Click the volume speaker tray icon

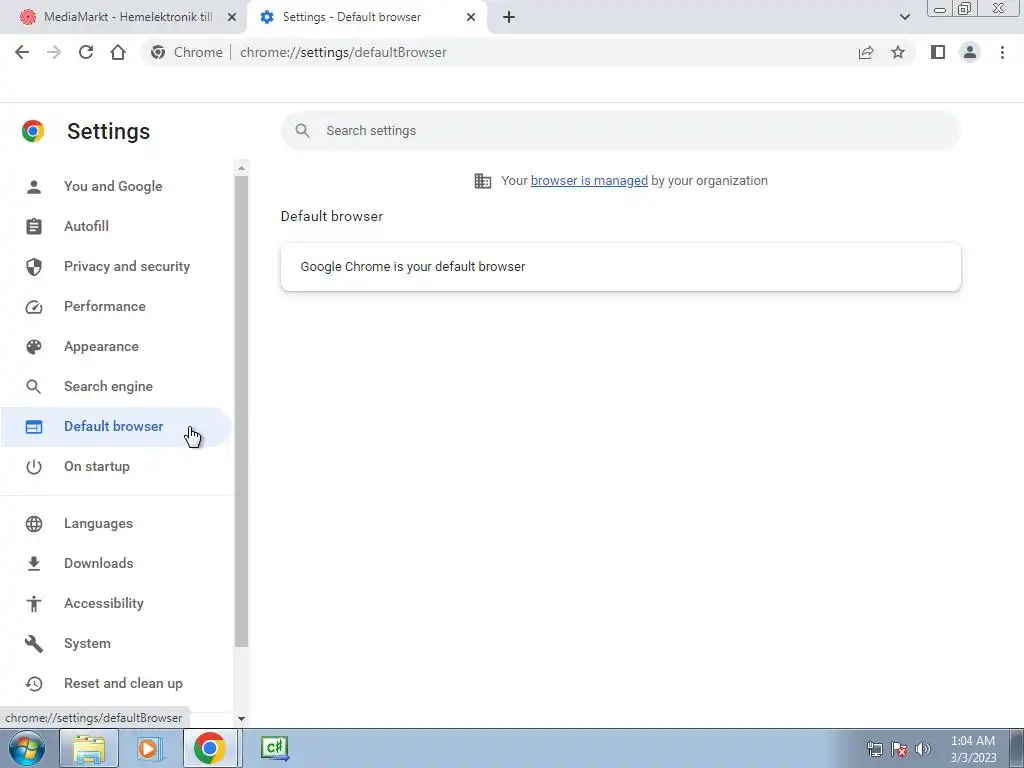(x=923, y=749)
